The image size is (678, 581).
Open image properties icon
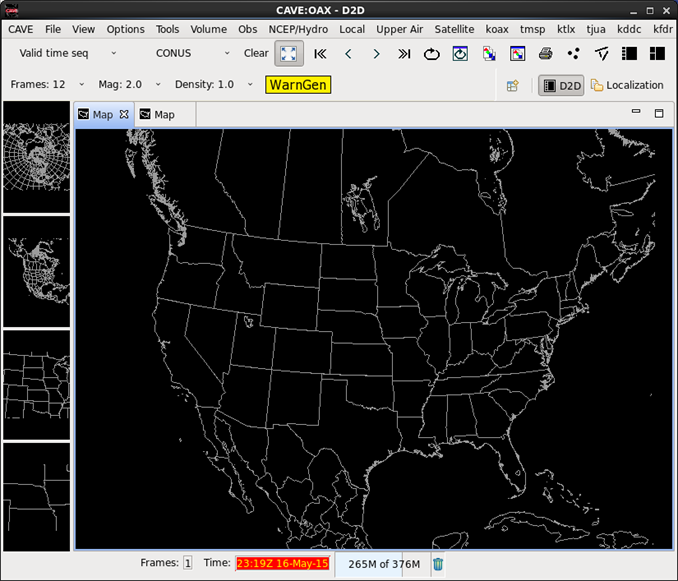point(518,54)
